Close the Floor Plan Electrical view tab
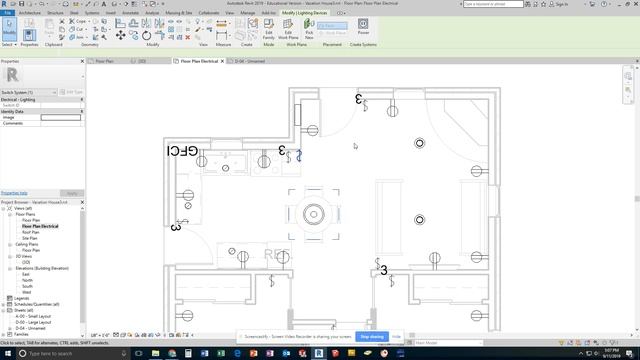640x360 pixels. 222,61
